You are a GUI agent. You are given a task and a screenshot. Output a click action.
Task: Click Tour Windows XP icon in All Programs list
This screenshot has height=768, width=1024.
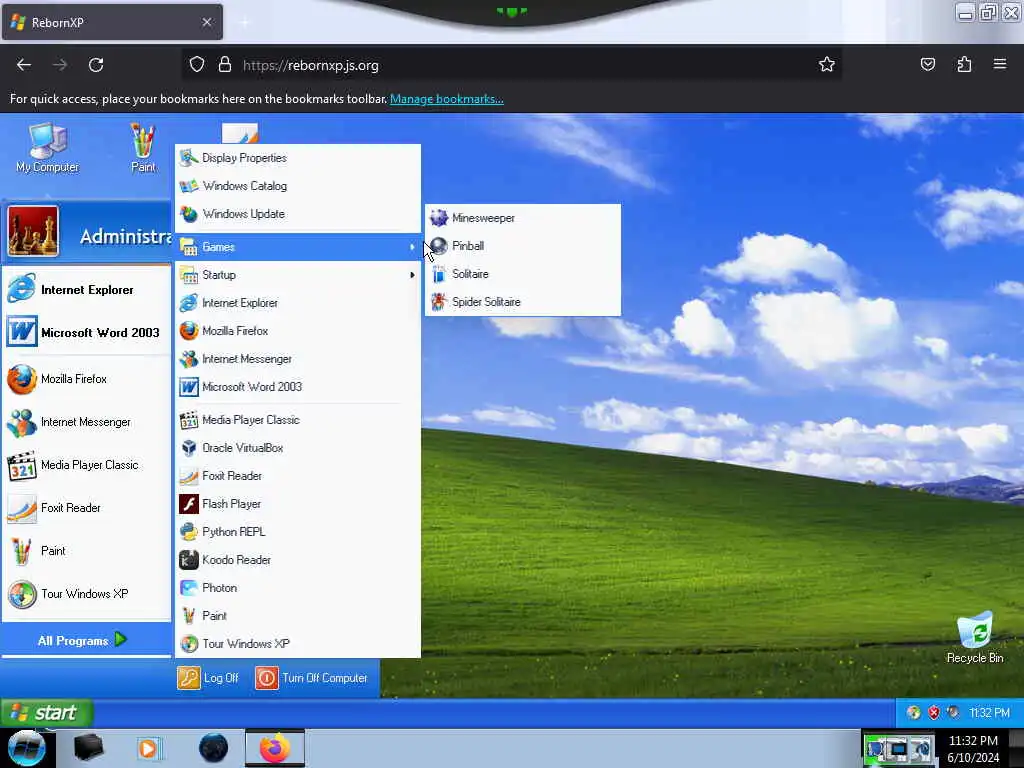pyautogui.click(x=189, y=644)
